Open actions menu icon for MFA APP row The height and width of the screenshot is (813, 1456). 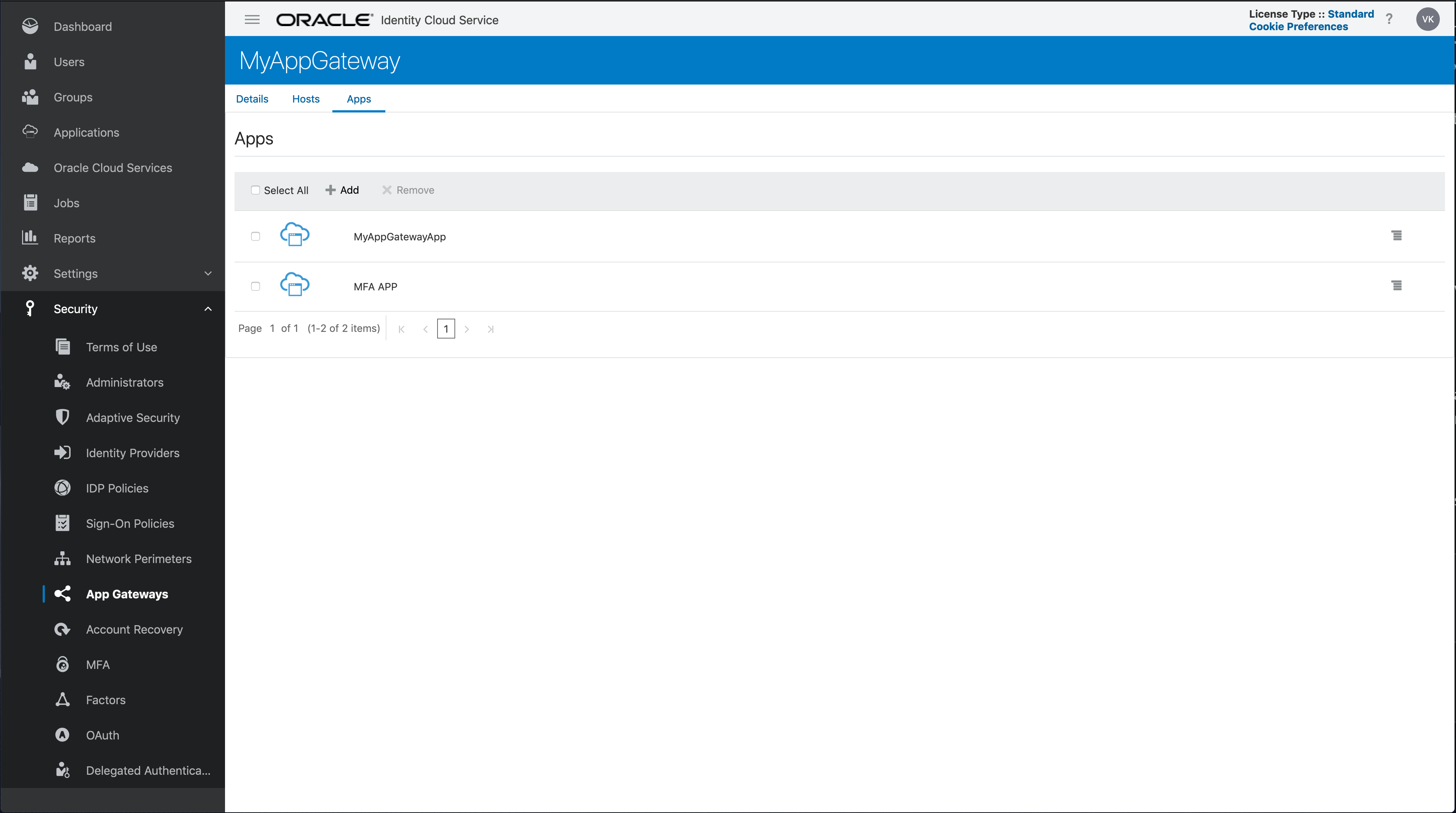1396,286
